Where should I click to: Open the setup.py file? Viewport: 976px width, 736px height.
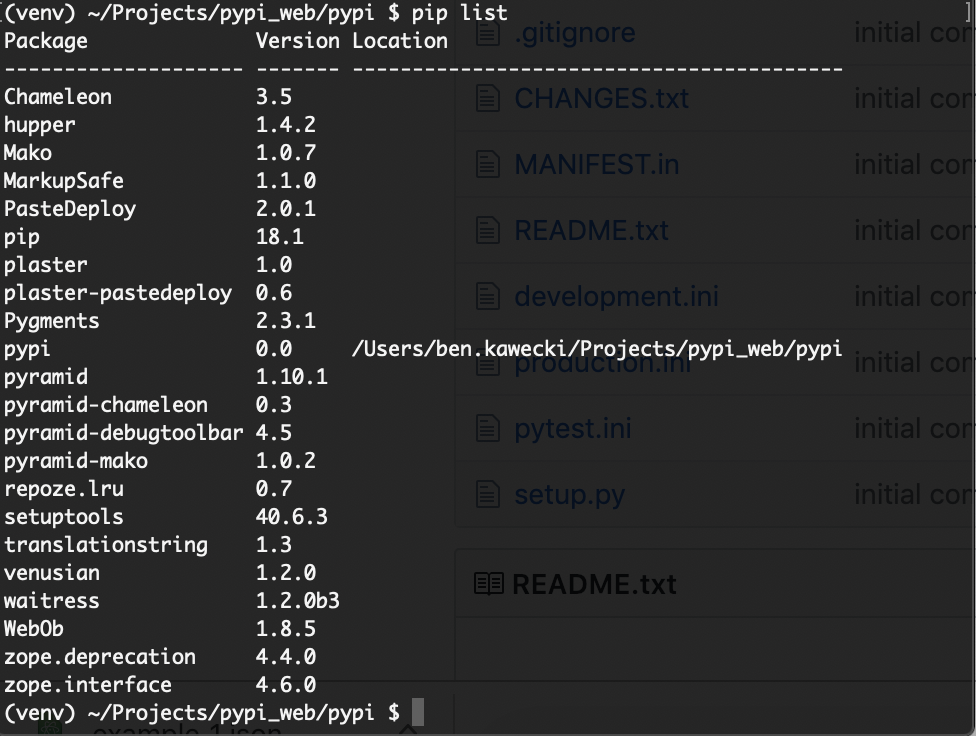[x=570, y=493]
